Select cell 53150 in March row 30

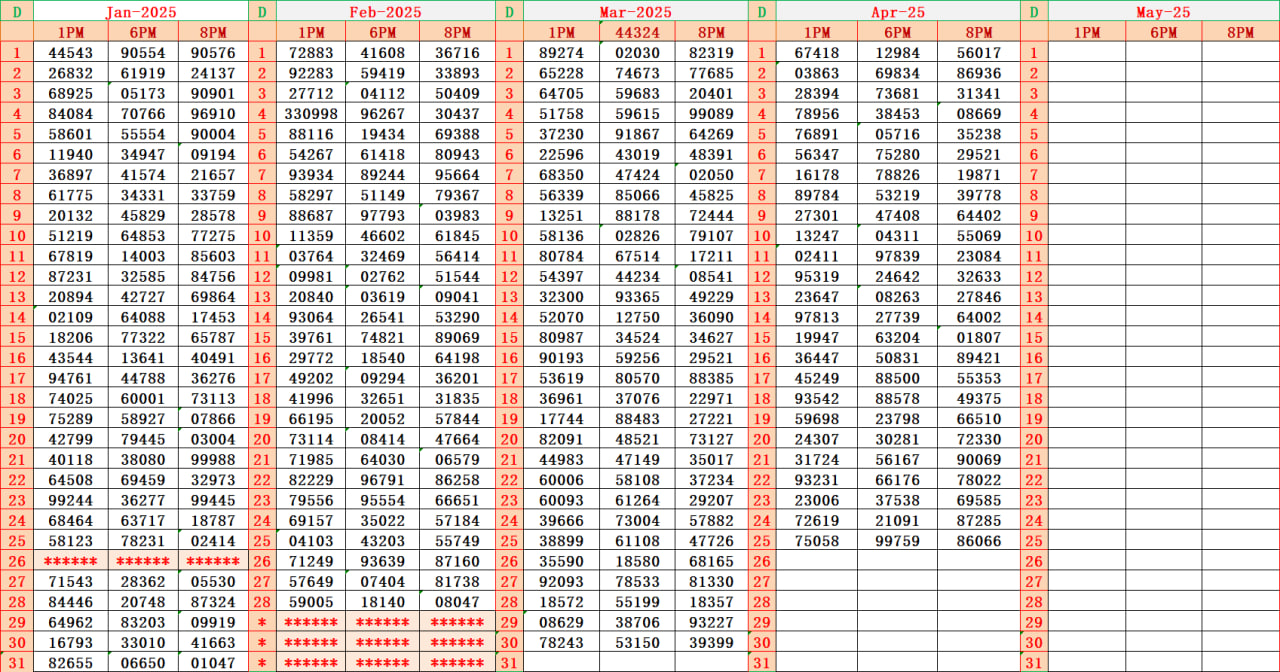(x=637, y=642)
